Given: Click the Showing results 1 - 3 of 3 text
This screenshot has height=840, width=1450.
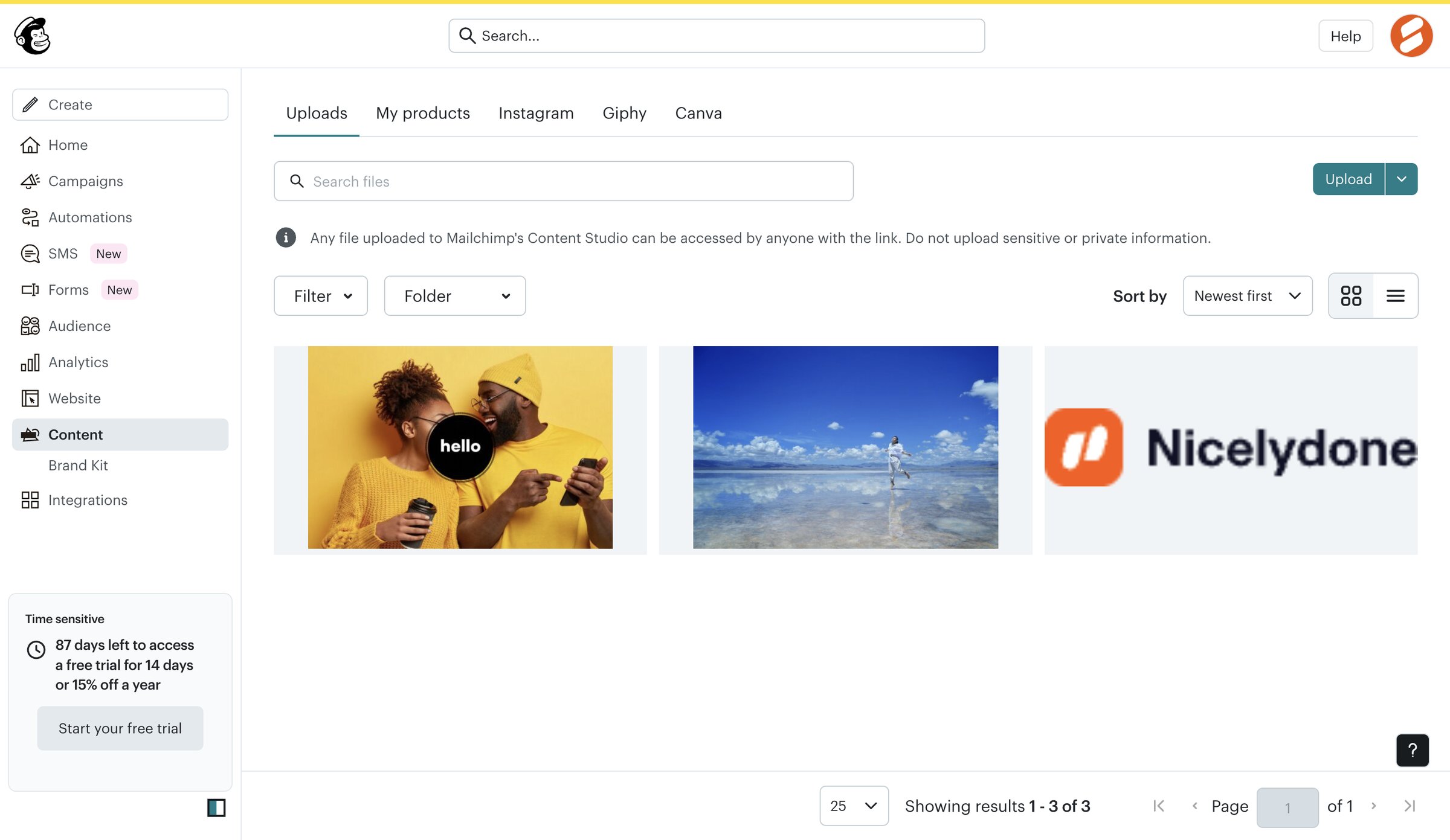Looking at the screenshot, I should click(x=997, y=806).
